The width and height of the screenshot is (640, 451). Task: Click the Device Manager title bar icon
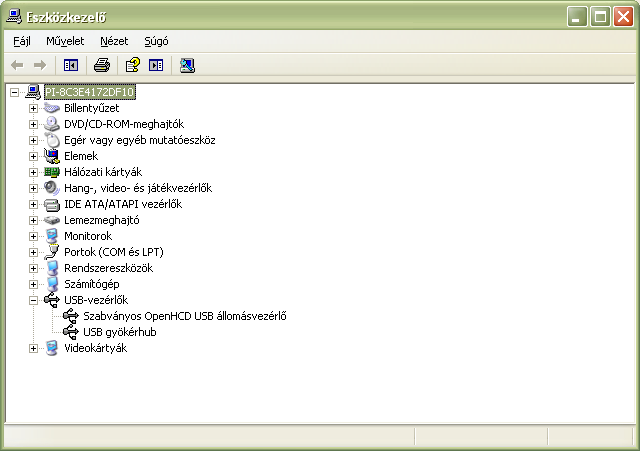[14, 17]
